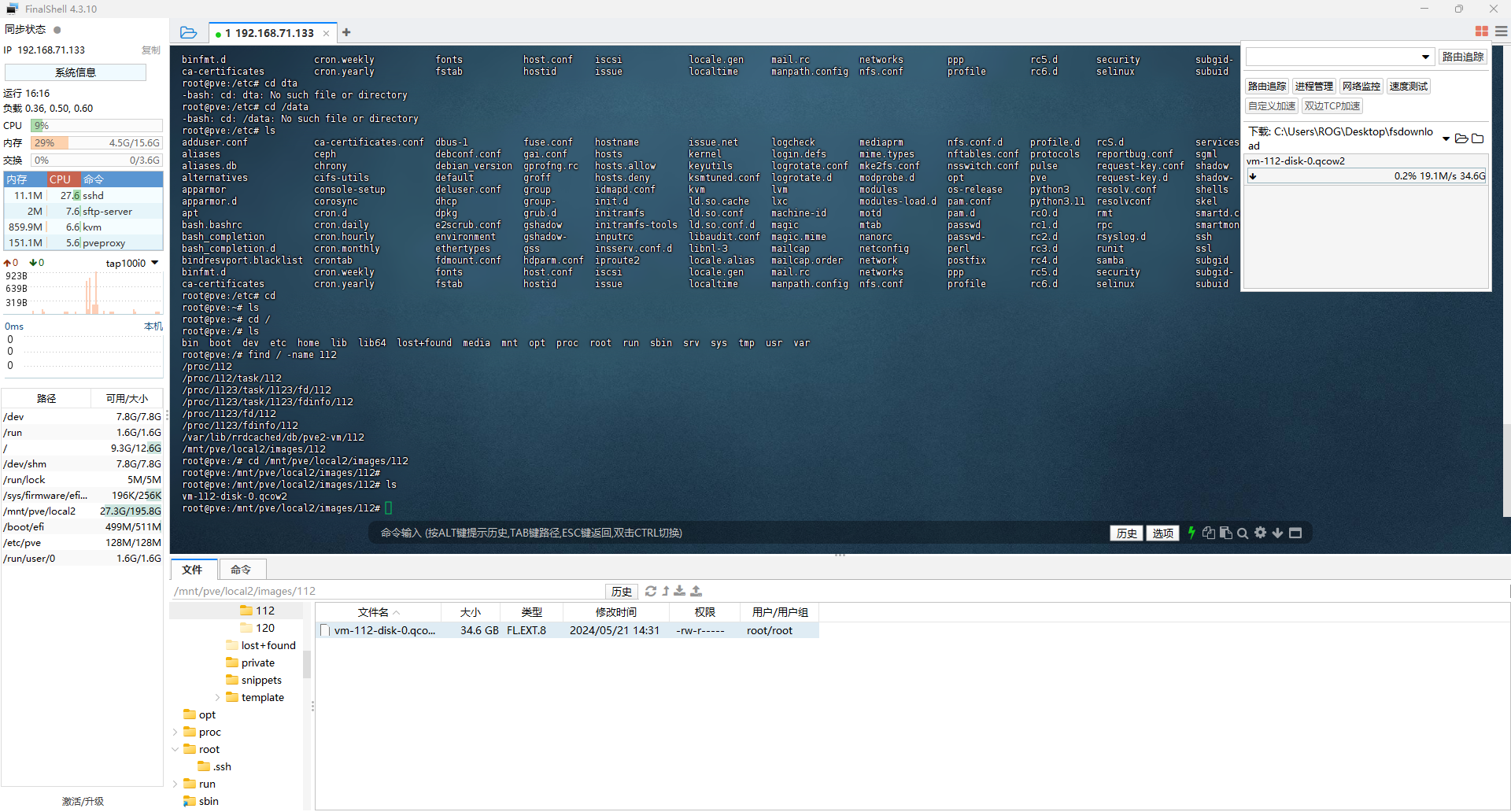
Task: Sort processes by CPU column
Action: point(64,179)
